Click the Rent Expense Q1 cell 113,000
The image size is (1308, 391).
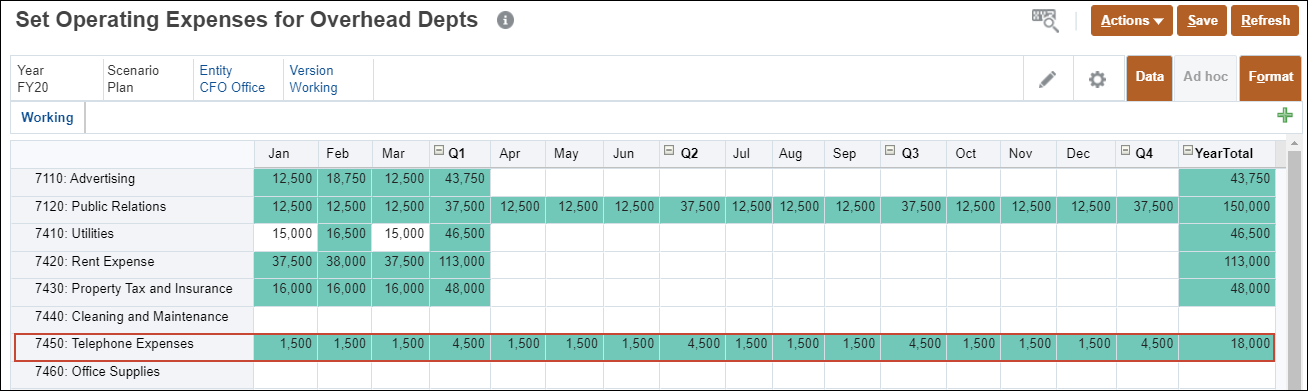(460, 264)
